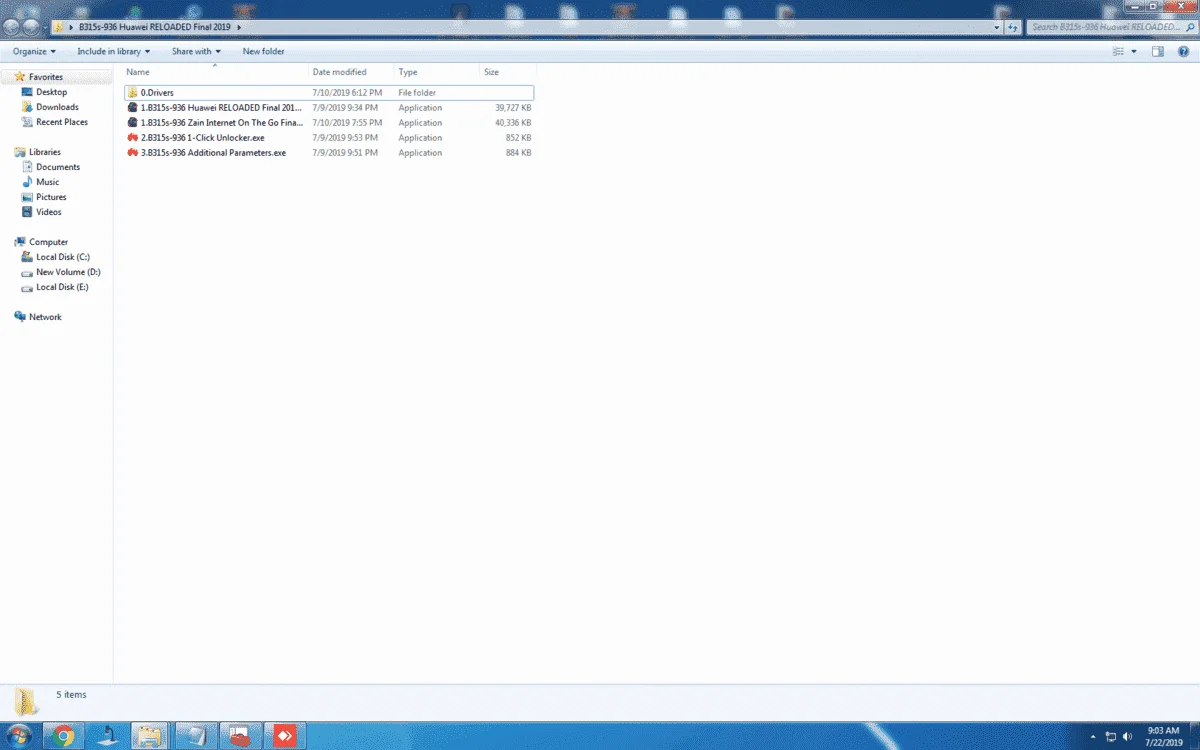
Task: Select the 1-Click Unlocker.exe Huawei icon
Action: click(132, 137)
